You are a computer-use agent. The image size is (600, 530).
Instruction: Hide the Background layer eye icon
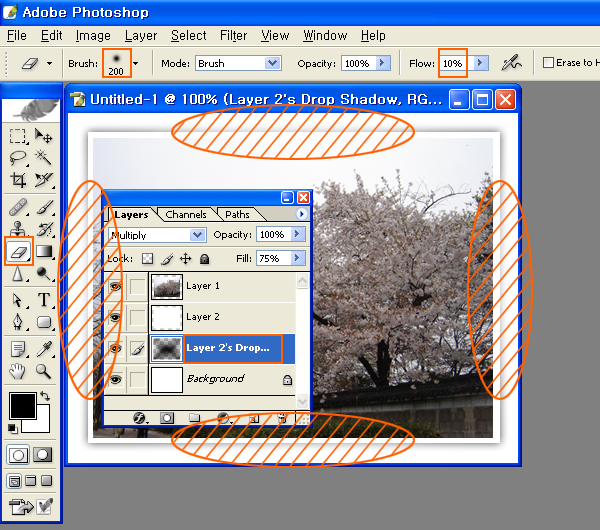[x=115, y=379]
